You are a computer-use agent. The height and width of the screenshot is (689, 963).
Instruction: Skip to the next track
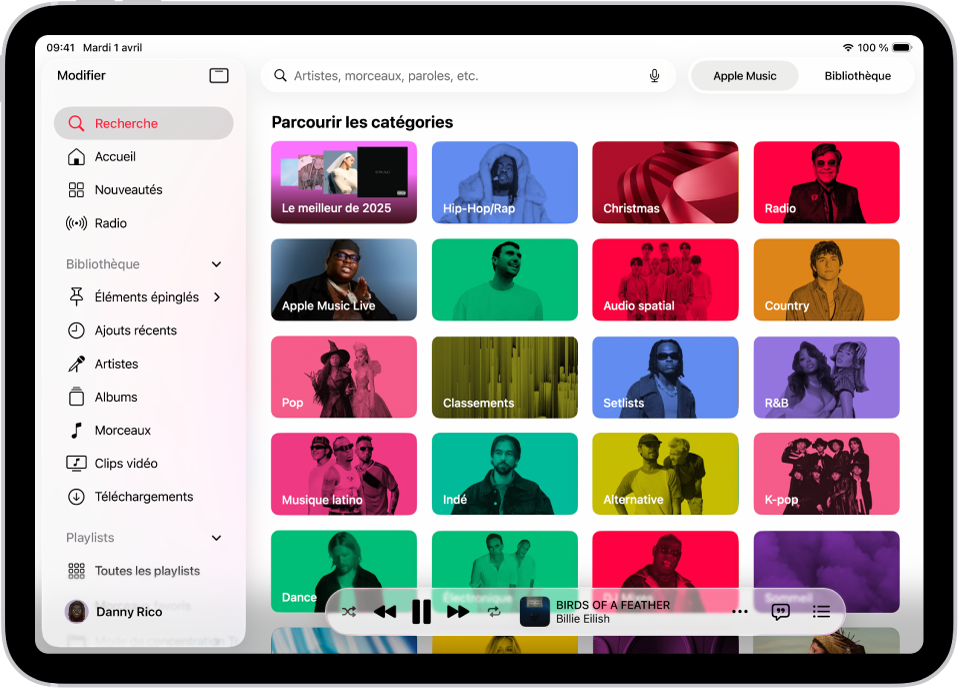tap(458, 612)
